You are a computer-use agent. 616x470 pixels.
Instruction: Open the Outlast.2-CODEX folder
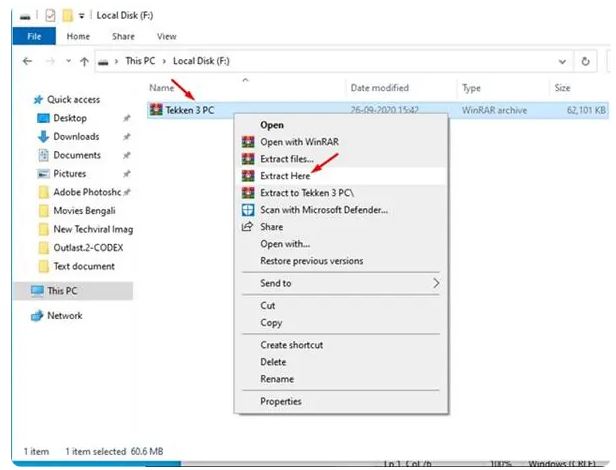(88, 248)
